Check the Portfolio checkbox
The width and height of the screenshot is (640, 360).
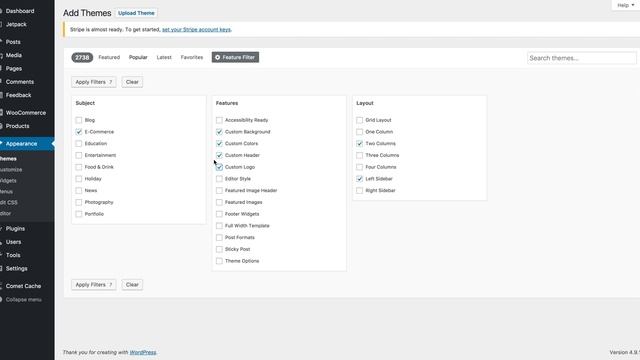tap(79, 214)
